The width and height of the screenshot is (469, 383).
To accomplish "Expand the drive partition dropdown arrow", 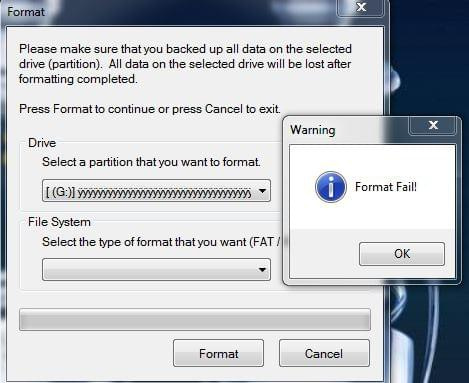I will pyautogui.click(x=262, y=191).
